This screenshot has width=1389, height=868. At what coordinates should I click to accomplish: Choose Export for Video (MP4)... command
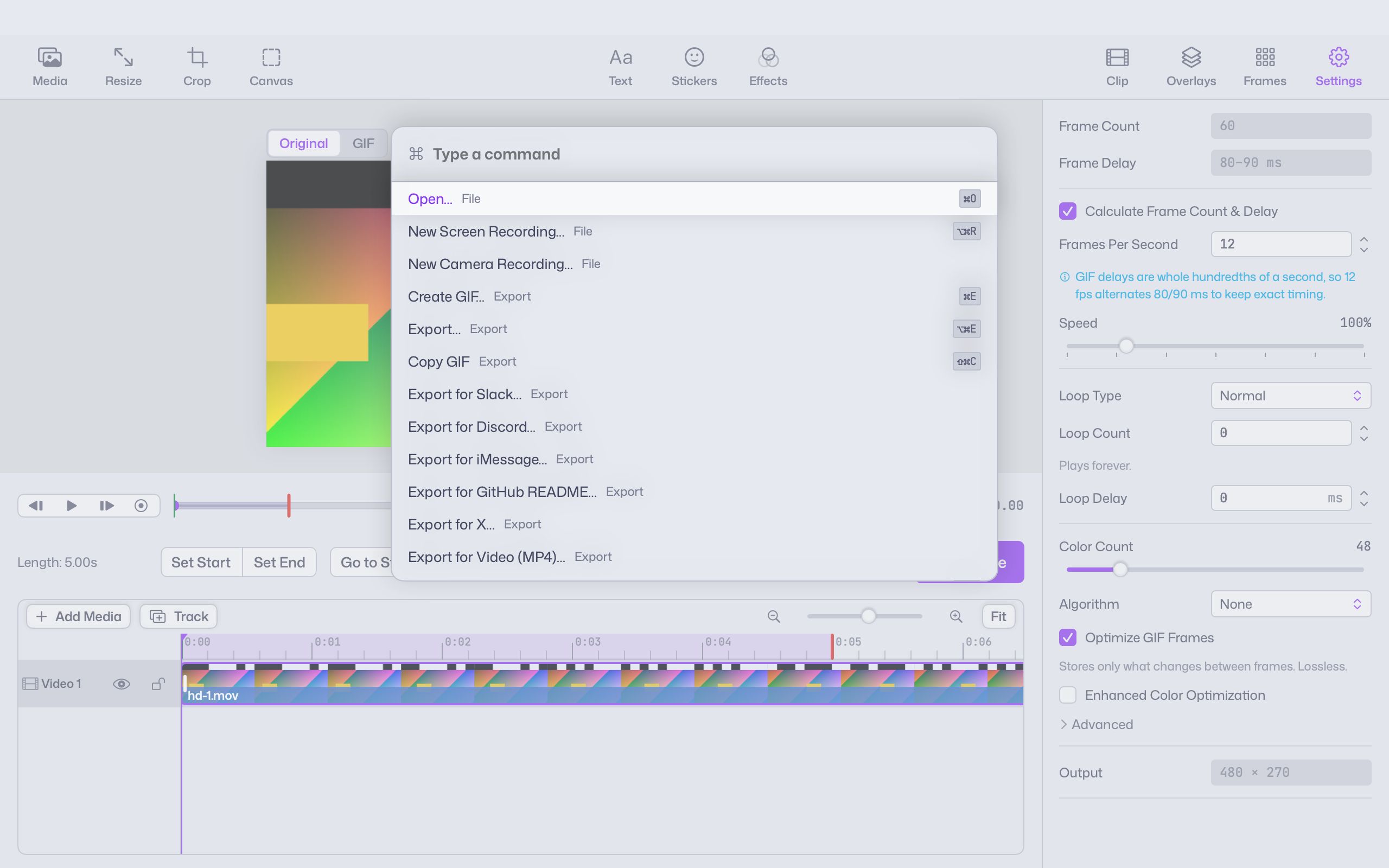[694, 557]
